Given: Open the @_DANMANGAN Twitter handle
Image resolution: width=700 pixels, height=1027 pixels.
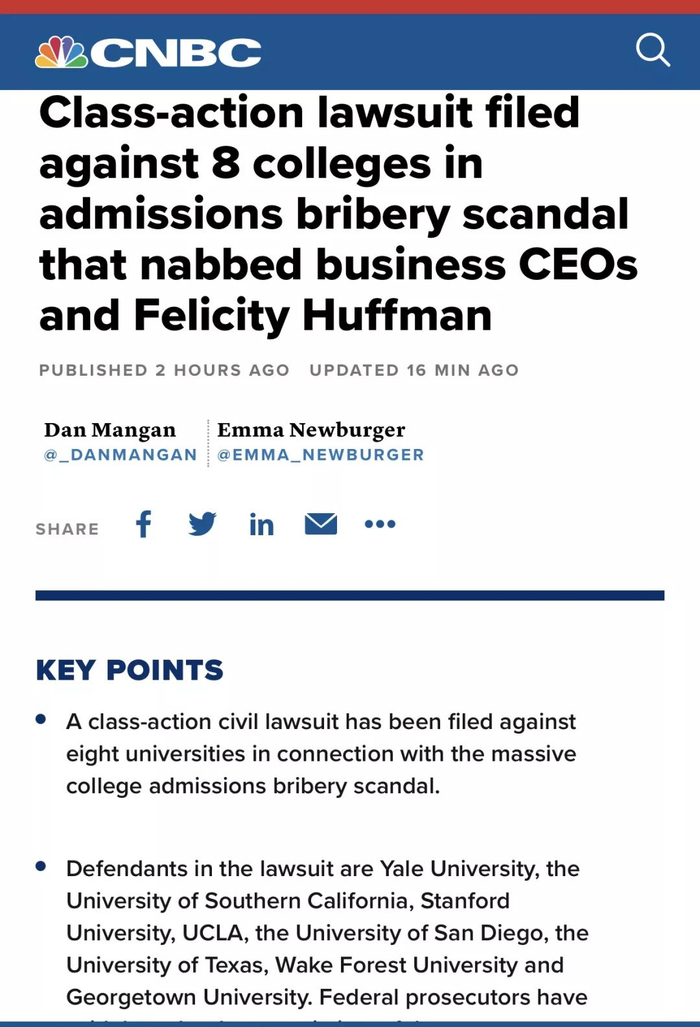Looking at the screenshot, I should click(120, 455).
